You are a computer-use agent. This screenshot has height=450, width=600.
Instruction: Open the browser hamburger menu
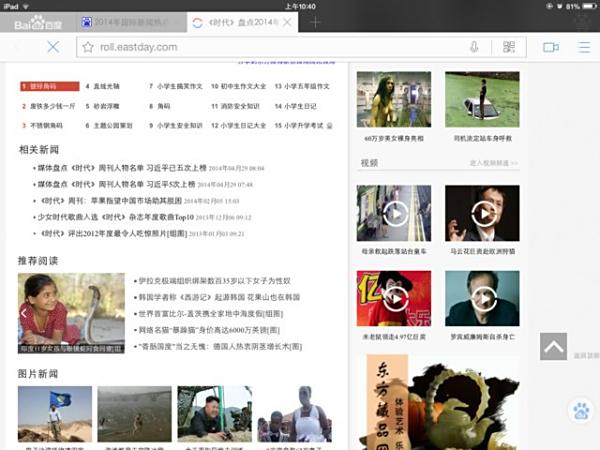tap(584, 47)
